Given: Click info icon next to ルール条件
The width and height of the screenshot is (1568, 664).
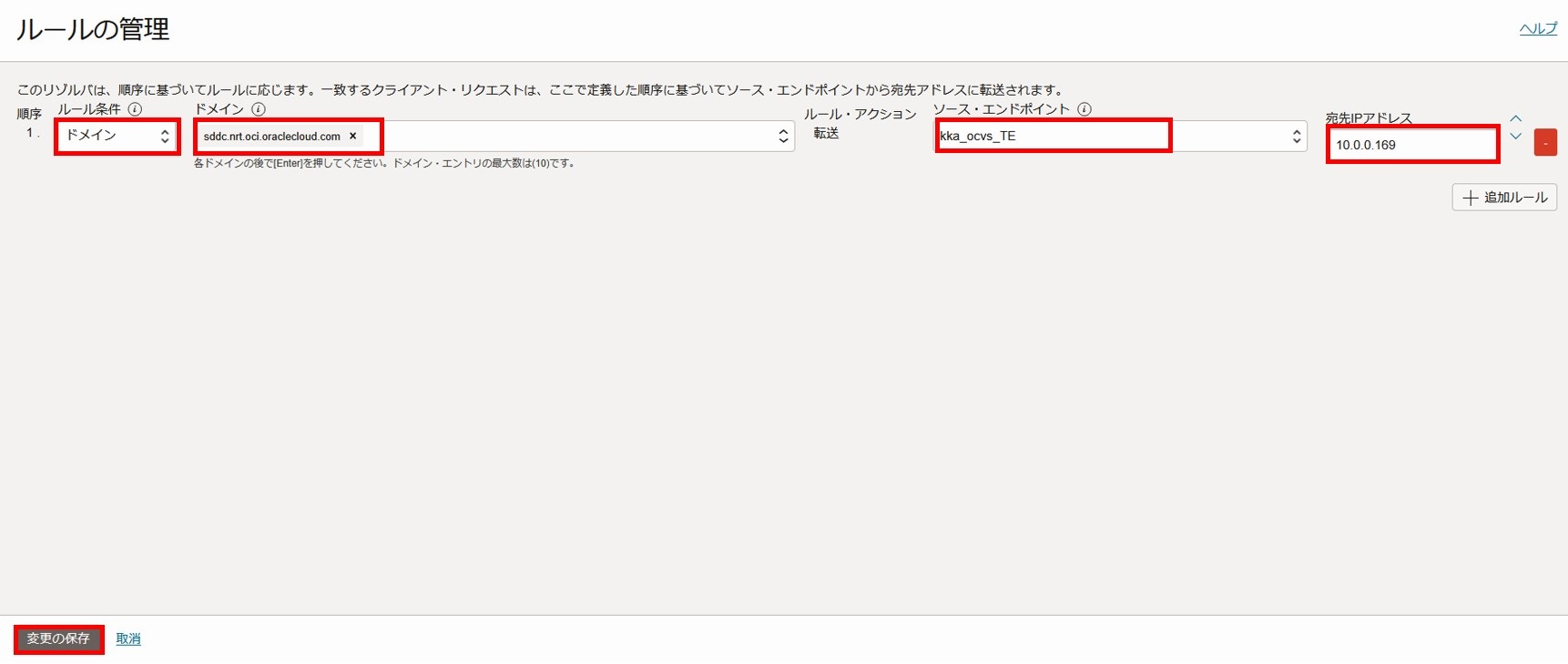Looking at the screenshot, I should click(x=135, y=109).
